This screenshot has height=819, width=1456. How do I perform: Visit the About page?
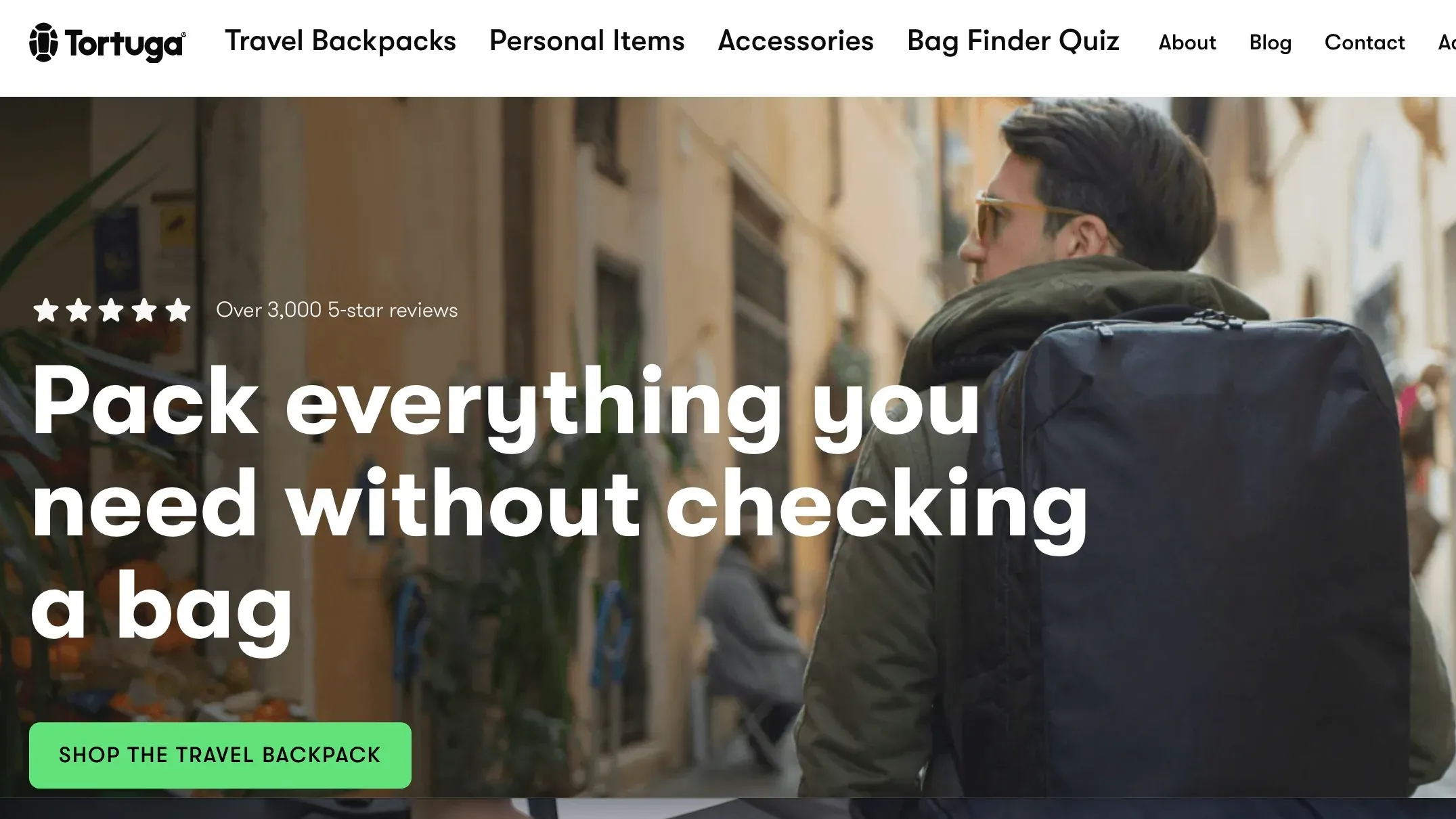click(x=1187, y=43)
